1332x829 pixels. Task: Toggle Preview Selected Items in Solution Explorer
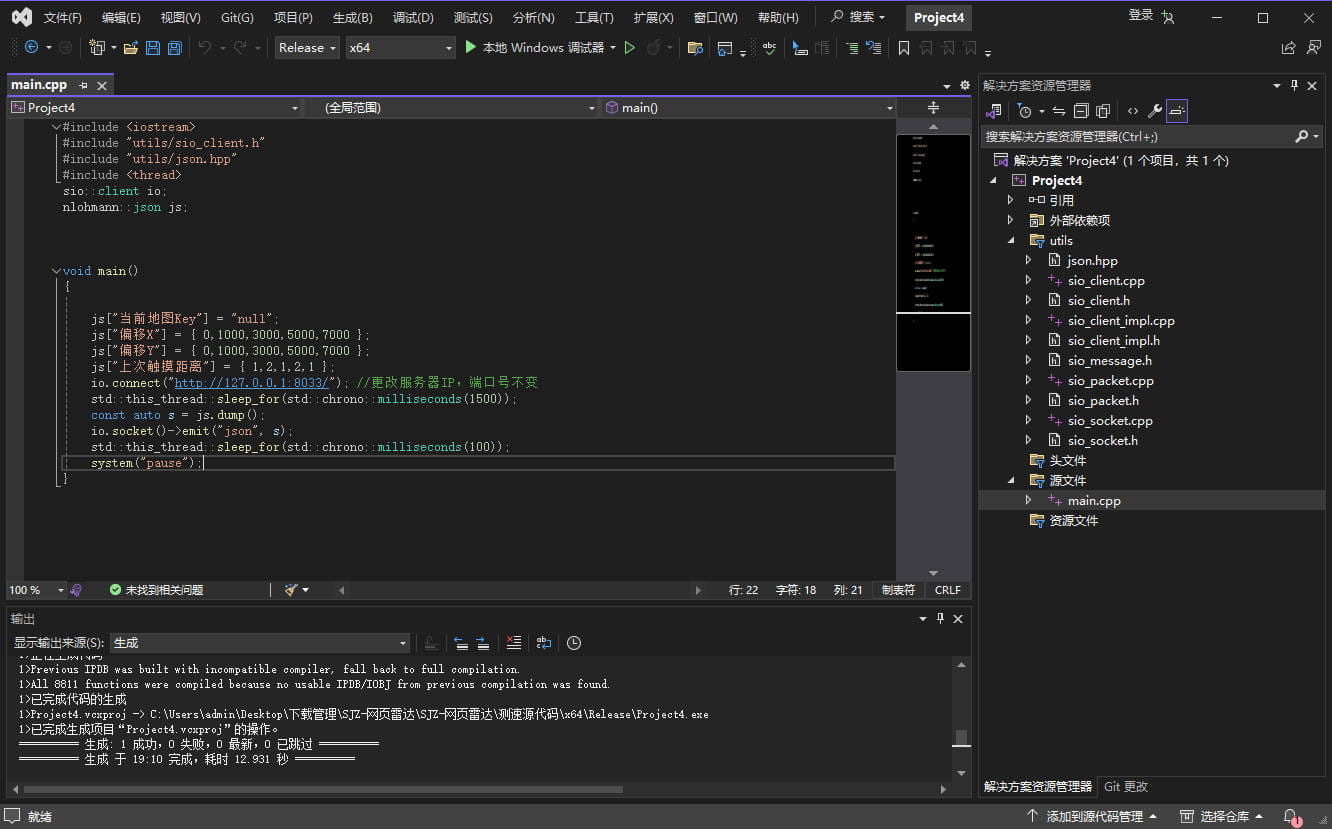tap(1176, 110)
